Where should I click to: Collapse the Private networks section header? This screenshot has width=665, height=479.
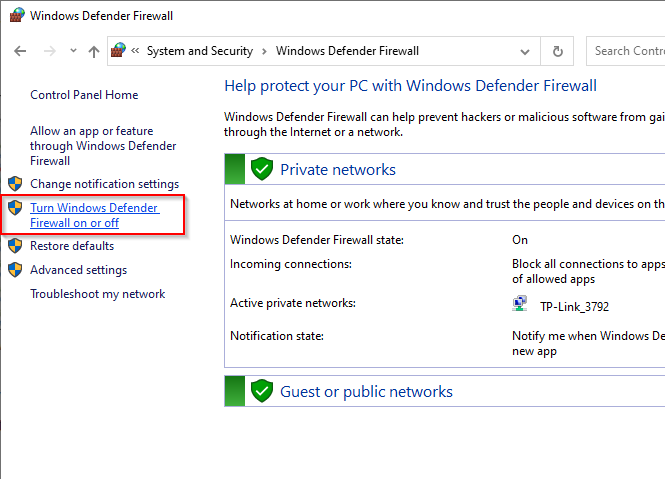tap(338, 170)
